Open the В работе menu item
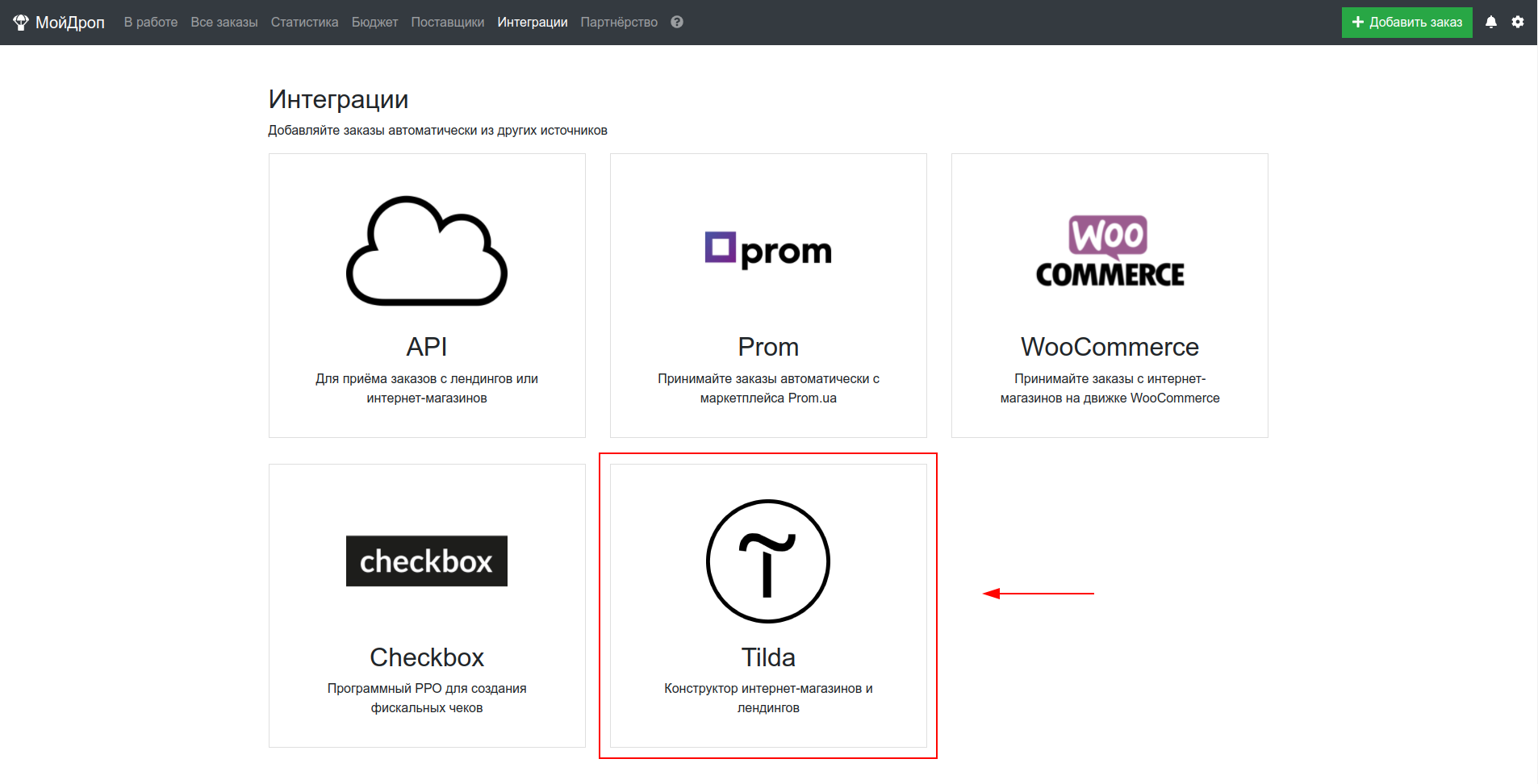The image size is (1538, 784). click(151, 23)
